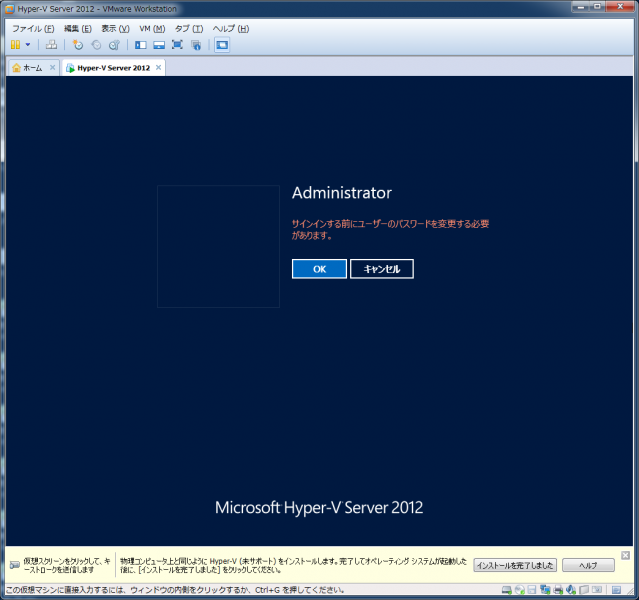Click the Send Ctrl+Alt+Del toolbar icon
Viewport: 639px width, 600px height.
pyautogui.click(x=51, y=44)
